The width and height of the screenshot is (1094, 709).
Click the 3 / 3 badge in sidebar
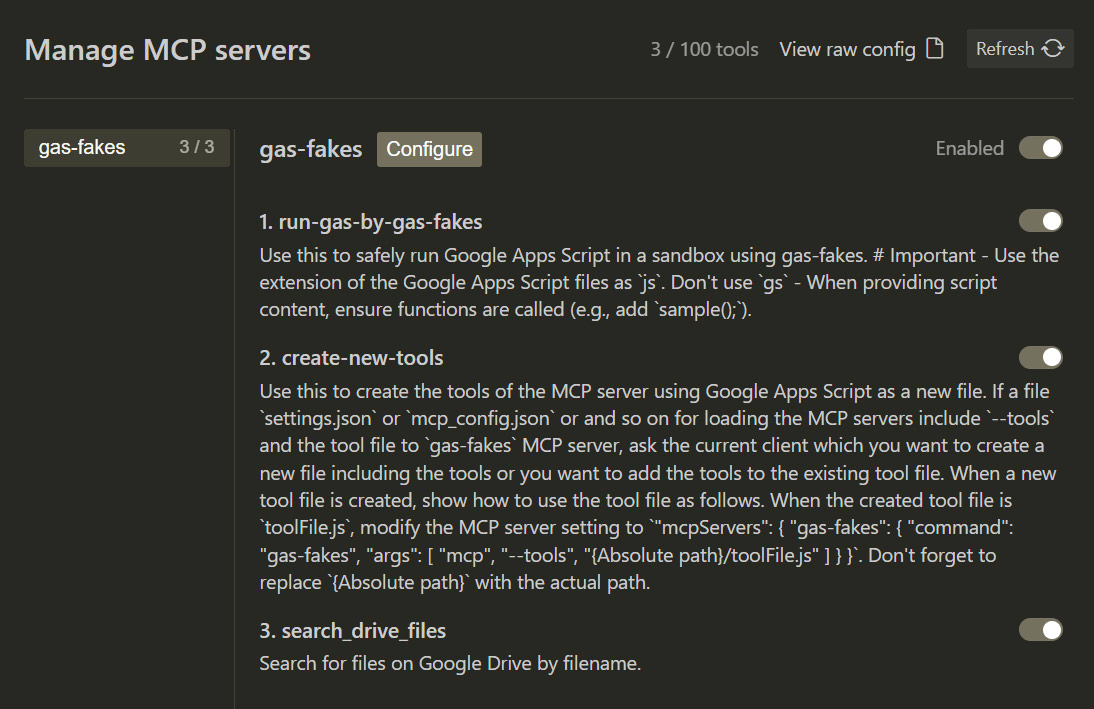coord(197,148)
